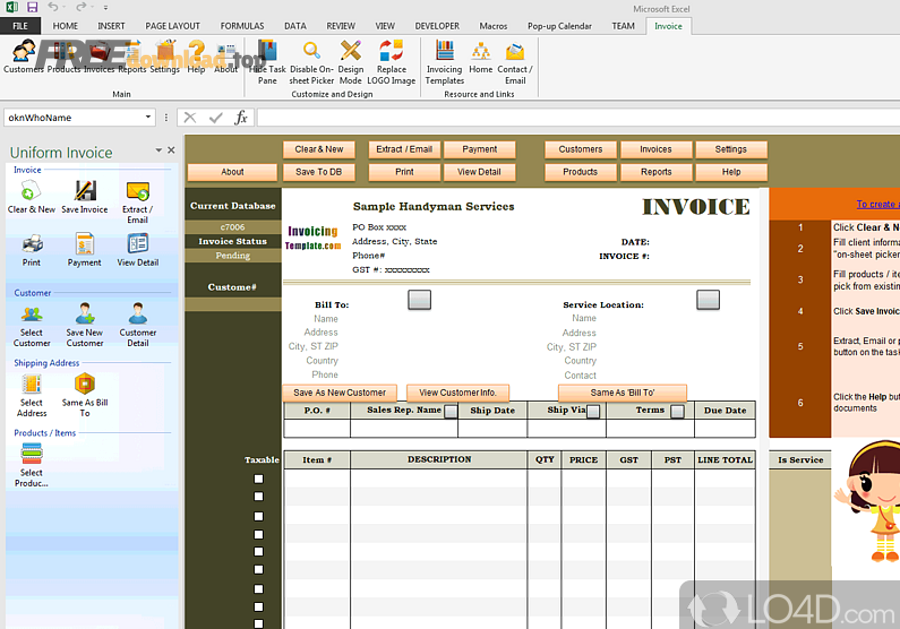The image size is (900, 629).
Task: Switch to PAGE LAYOUT tab
Action: coord(173,26)
